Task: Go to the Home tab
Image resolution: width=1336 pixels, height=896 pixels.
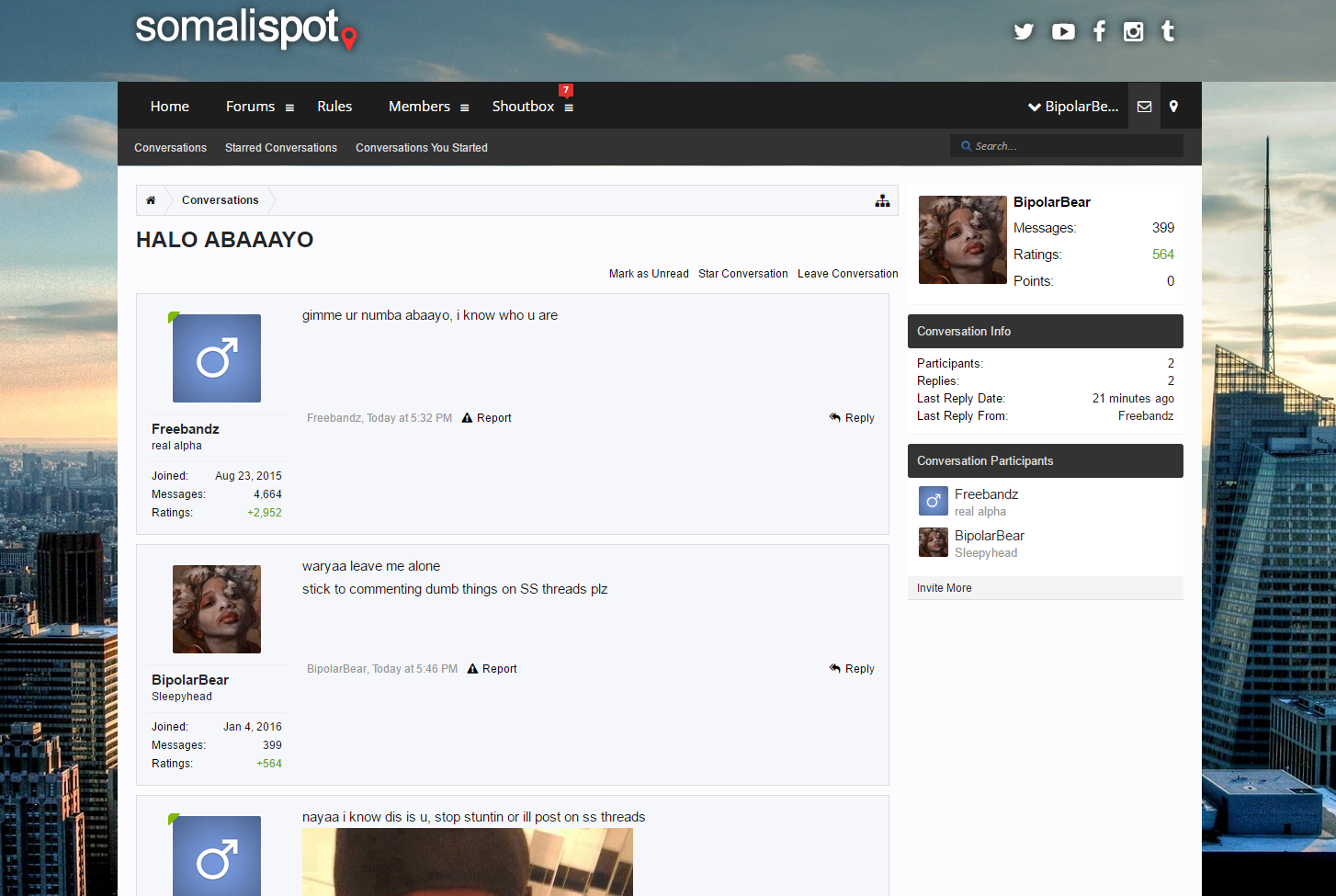Action: pyautogui.click(x=170, y=107)
